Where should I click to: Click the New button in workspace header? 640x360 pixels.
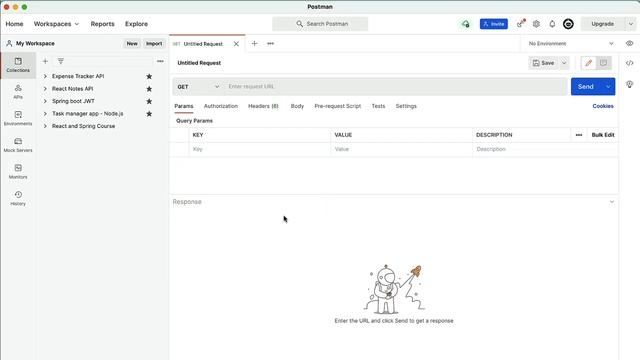pos(132,44)
